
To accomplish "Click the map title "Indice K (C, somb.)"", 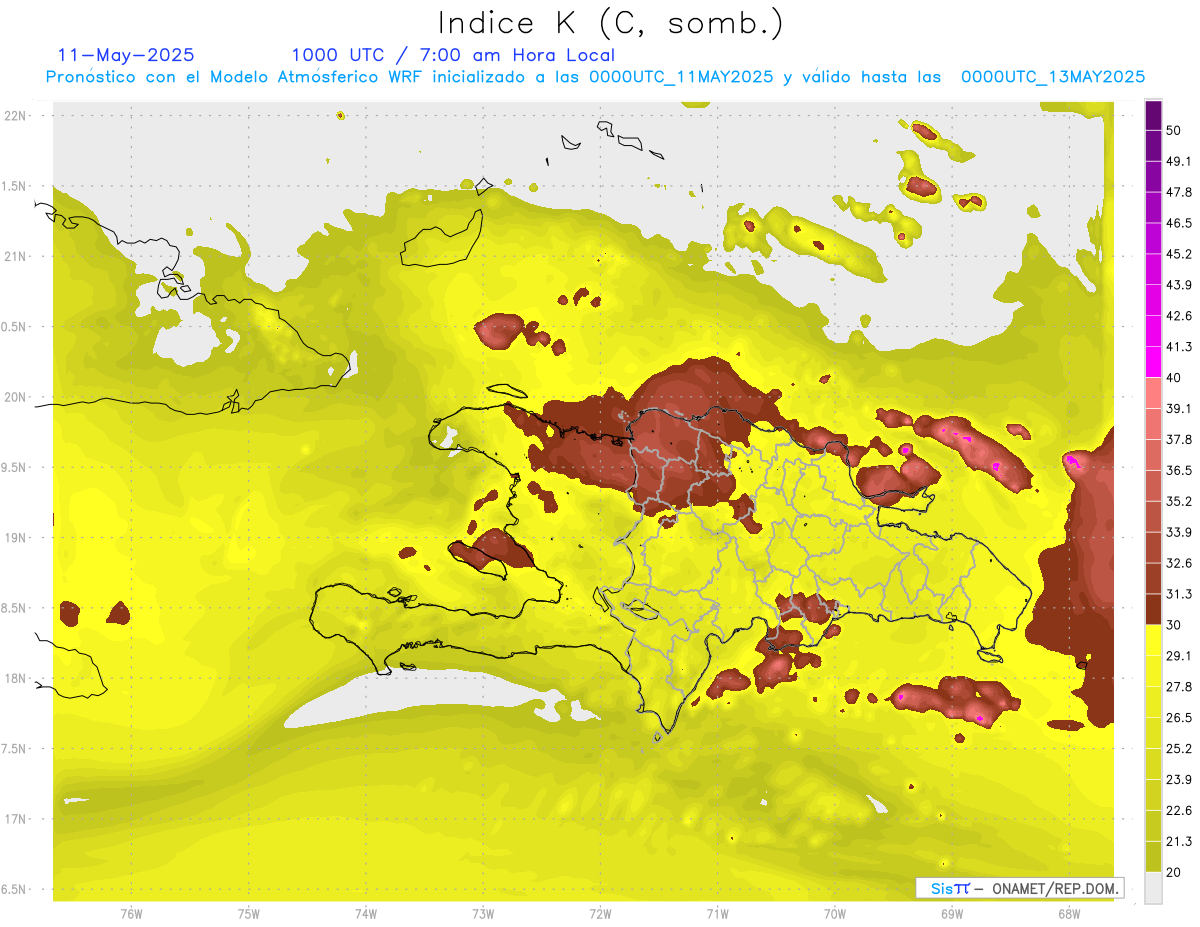I will (610, 23).
